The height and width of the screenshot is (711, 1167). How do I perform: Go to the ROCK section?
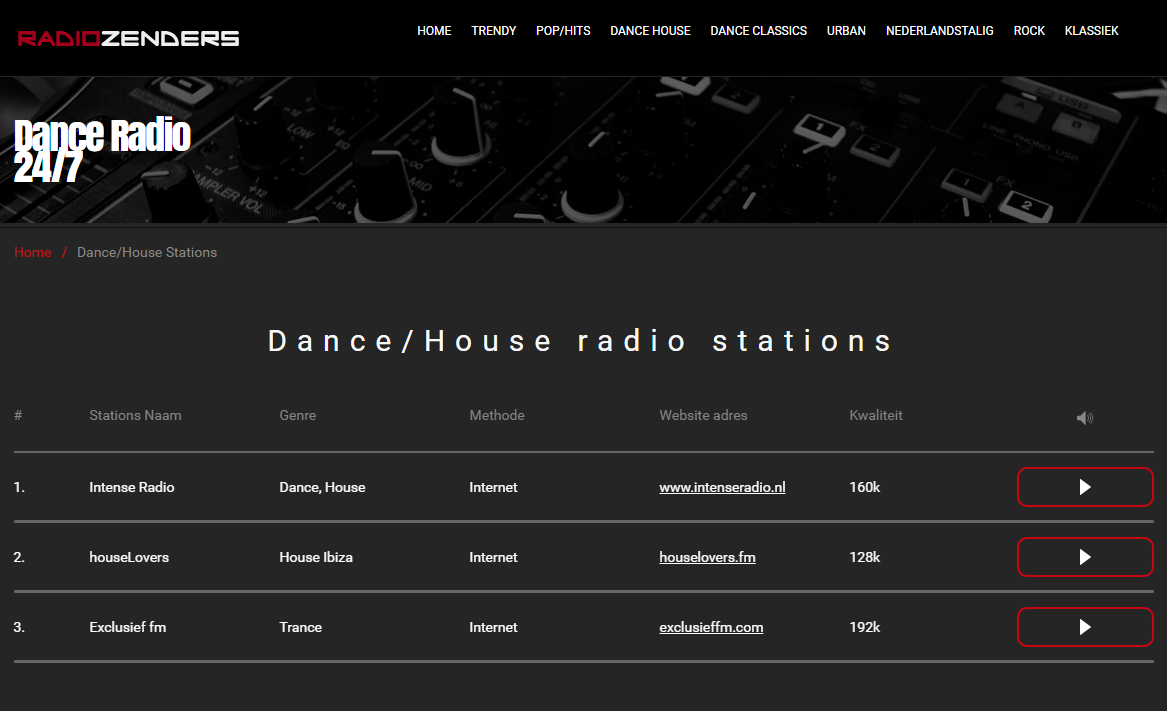(x=1029, y=30)
